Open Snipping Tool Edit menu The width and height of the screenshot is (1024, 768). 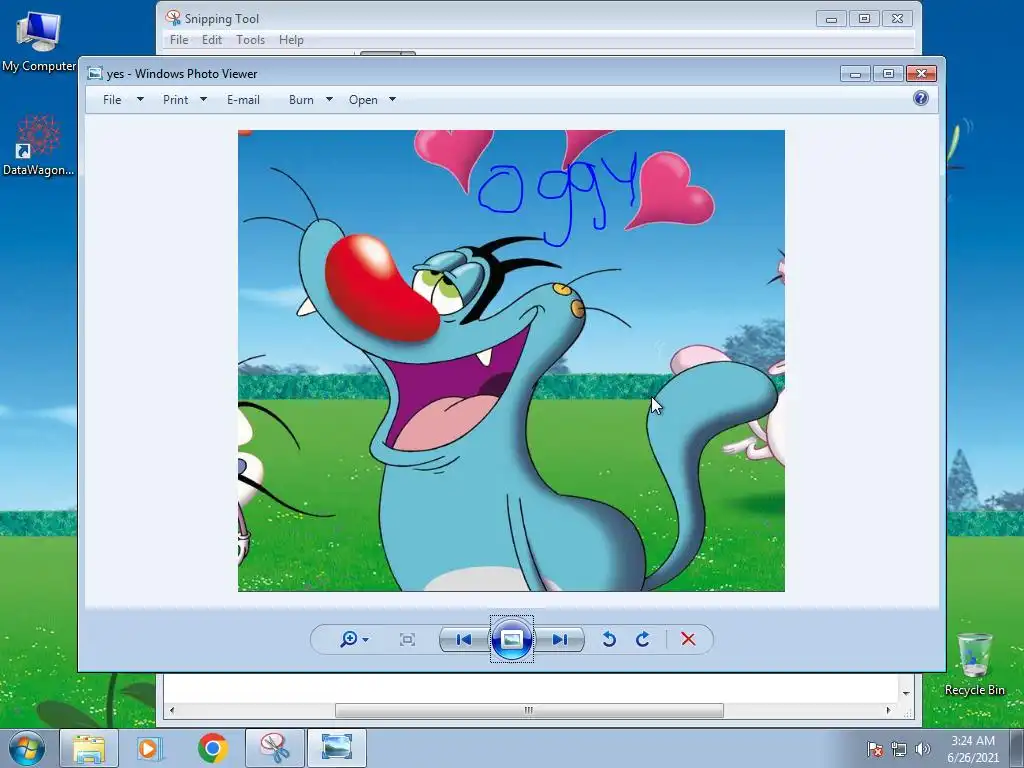click(x=212, y=40)
